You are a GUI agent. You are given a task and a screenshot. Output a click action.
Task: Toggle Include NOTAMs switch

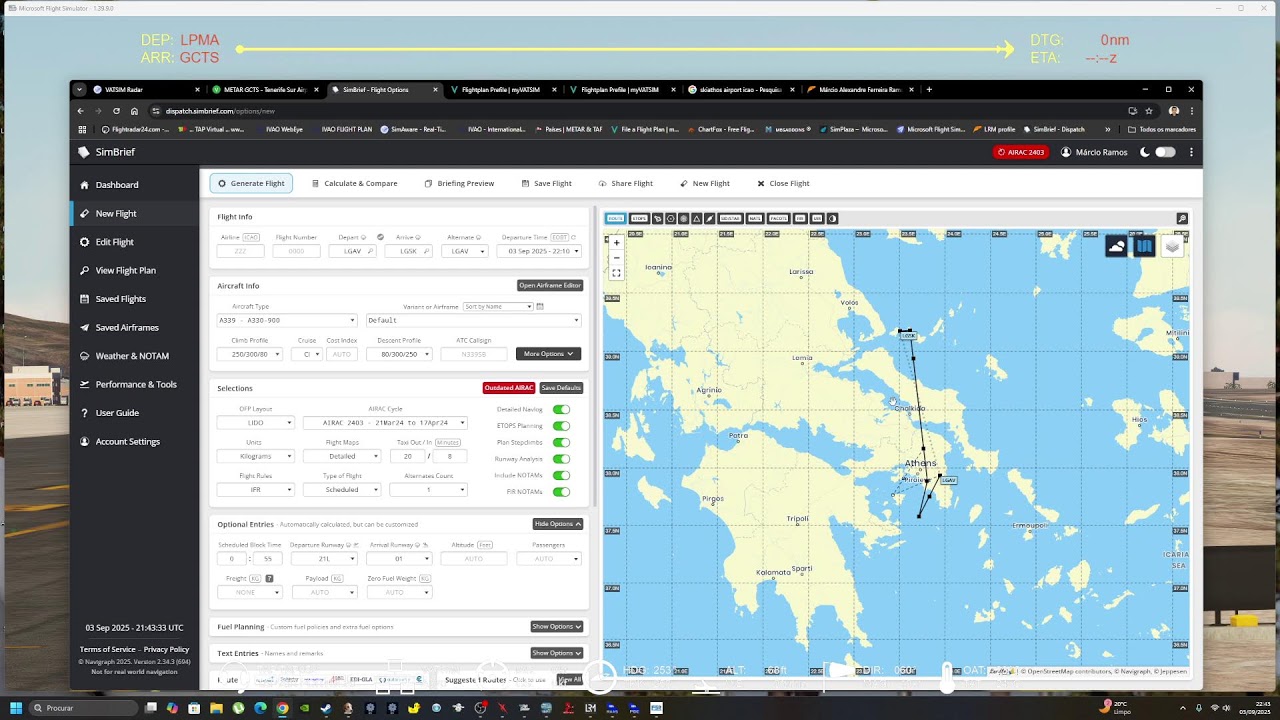[561, 475]
